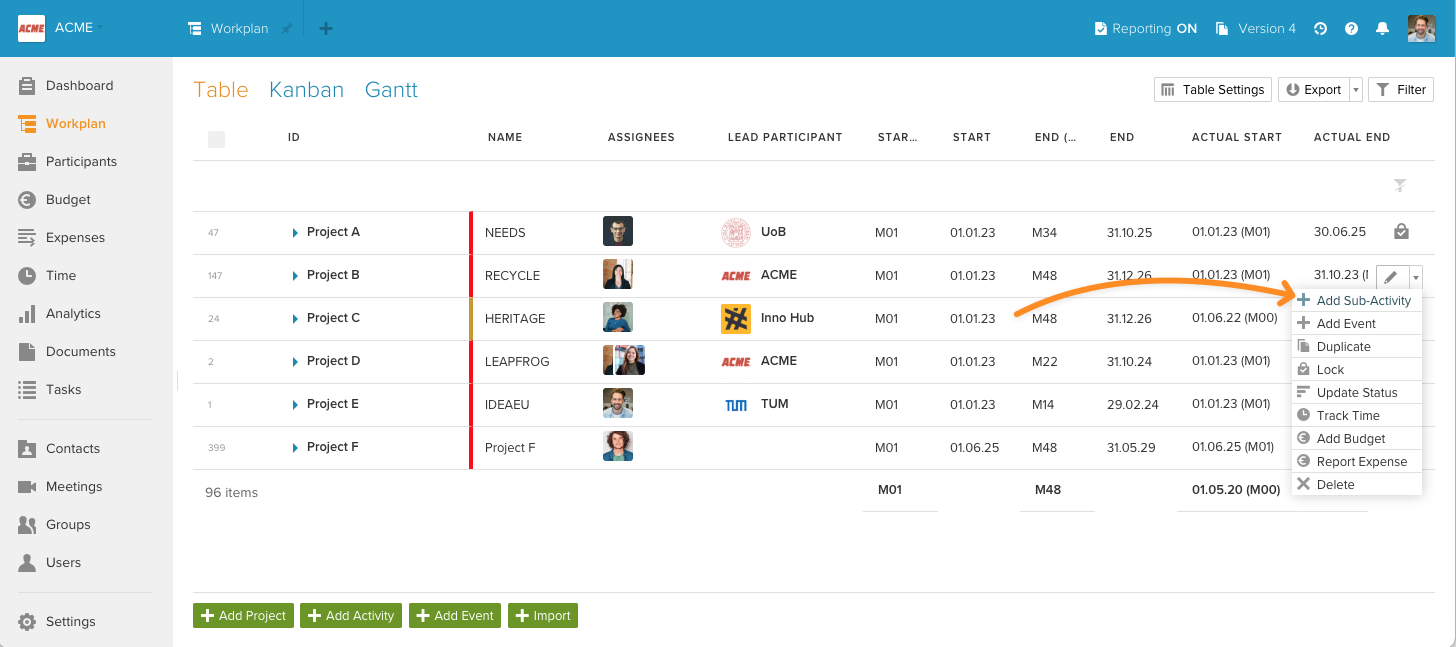
Task: Open version history clock icon
Action: click(x=1321, y=29)
